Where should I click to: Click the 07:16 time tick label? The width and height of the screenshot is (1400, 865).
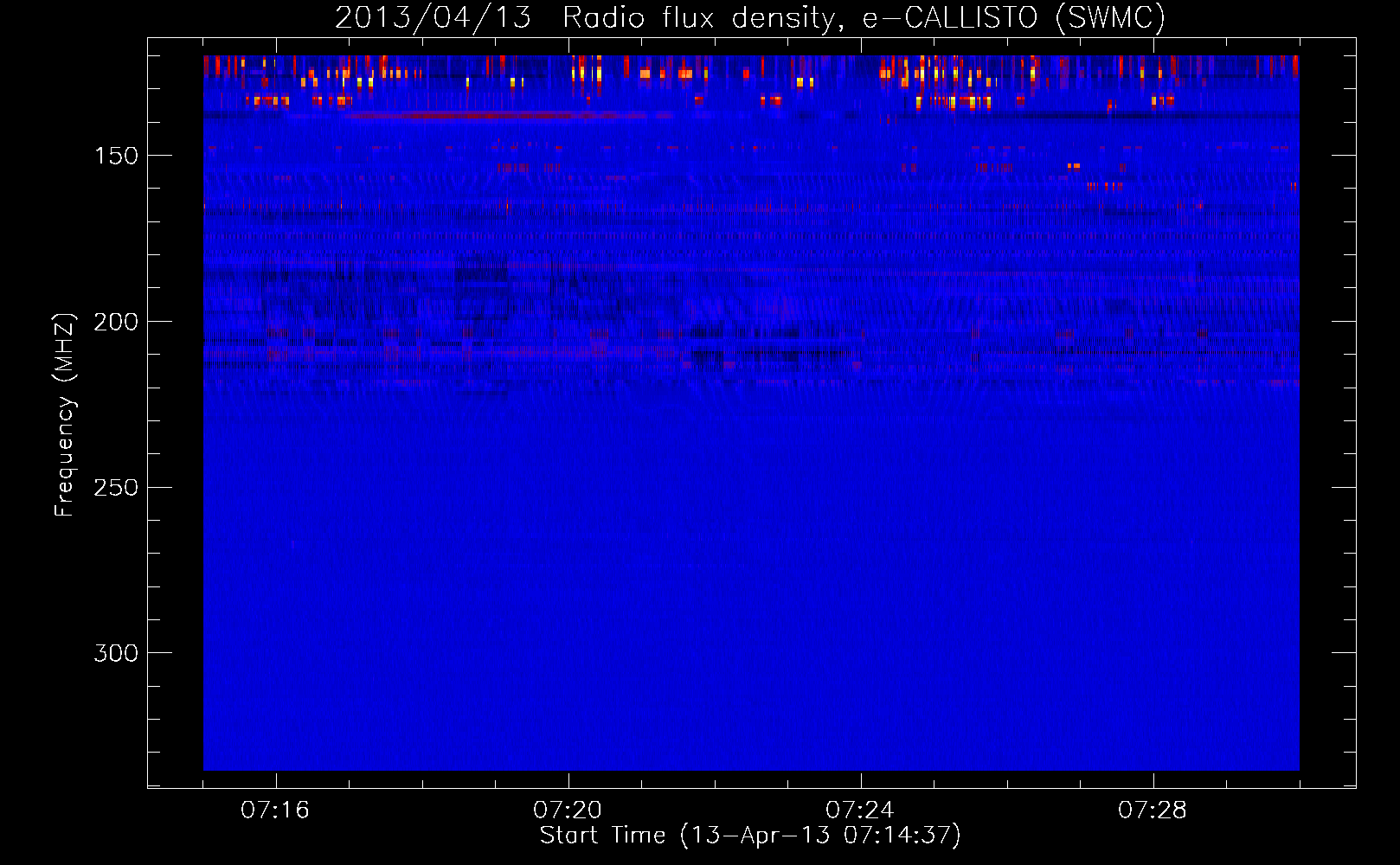(x=275, y=810)
